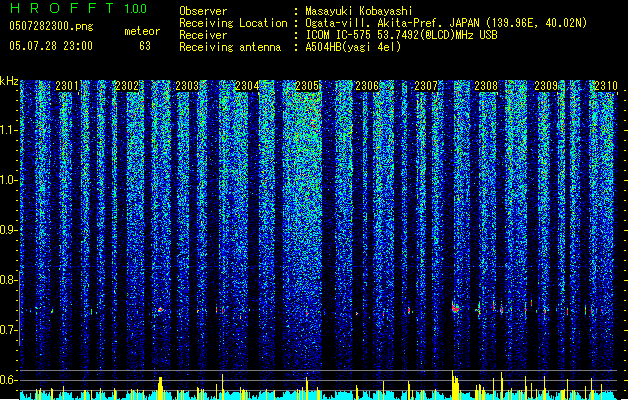This screenshot has width=629, height=400.
Task: Click the 2301 time marker
Action: (x=67, y=86)
